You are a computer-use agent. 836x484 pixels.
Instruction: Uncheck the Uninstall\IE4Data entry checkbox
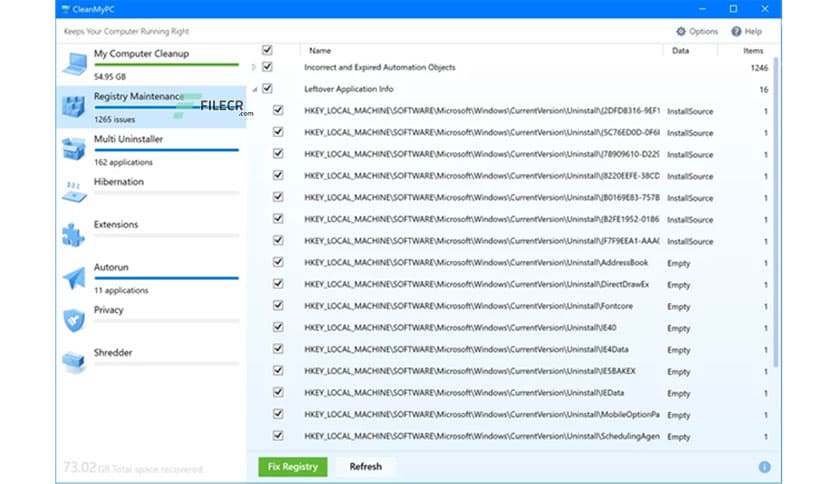tap(278, 349)
